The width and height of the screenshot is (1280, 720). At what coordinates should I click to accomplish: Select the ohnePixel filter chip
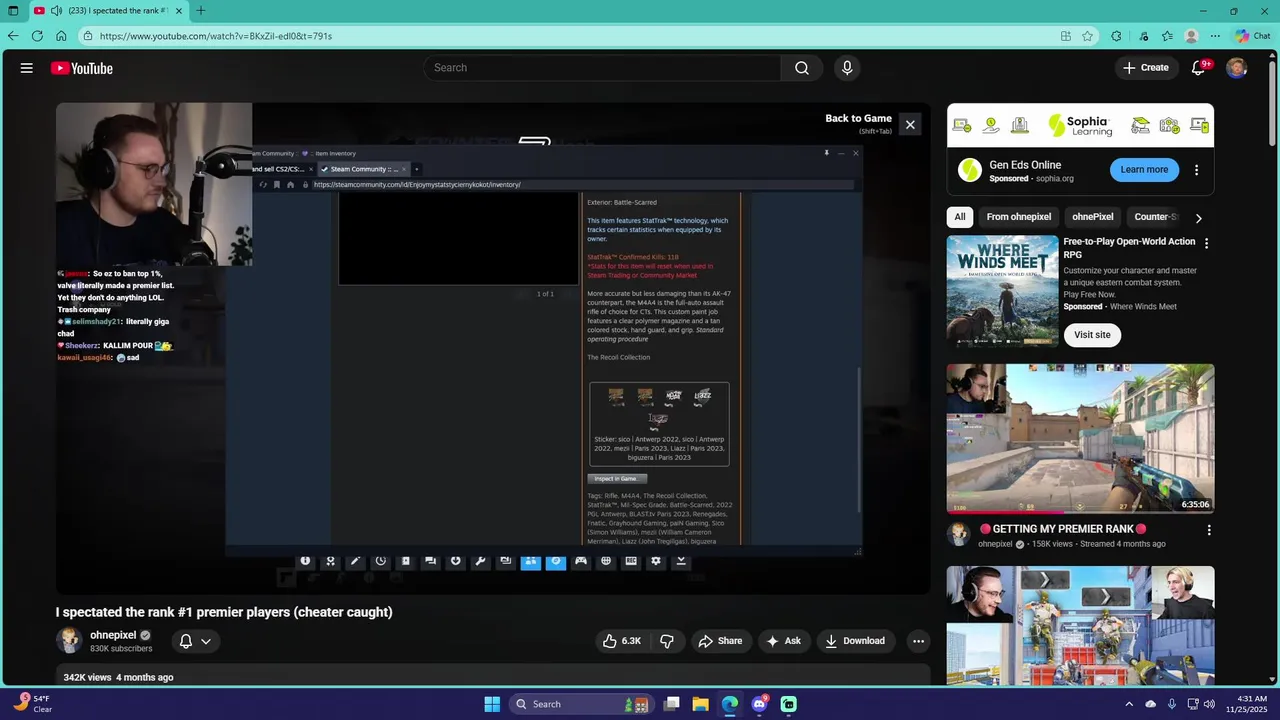(1093, 217)
